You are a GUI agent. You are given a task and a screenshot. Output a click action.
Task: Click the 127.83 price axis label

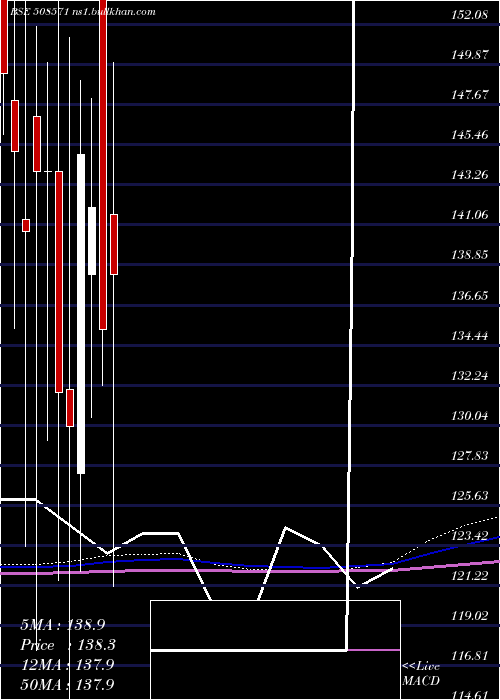coord(469,455)
